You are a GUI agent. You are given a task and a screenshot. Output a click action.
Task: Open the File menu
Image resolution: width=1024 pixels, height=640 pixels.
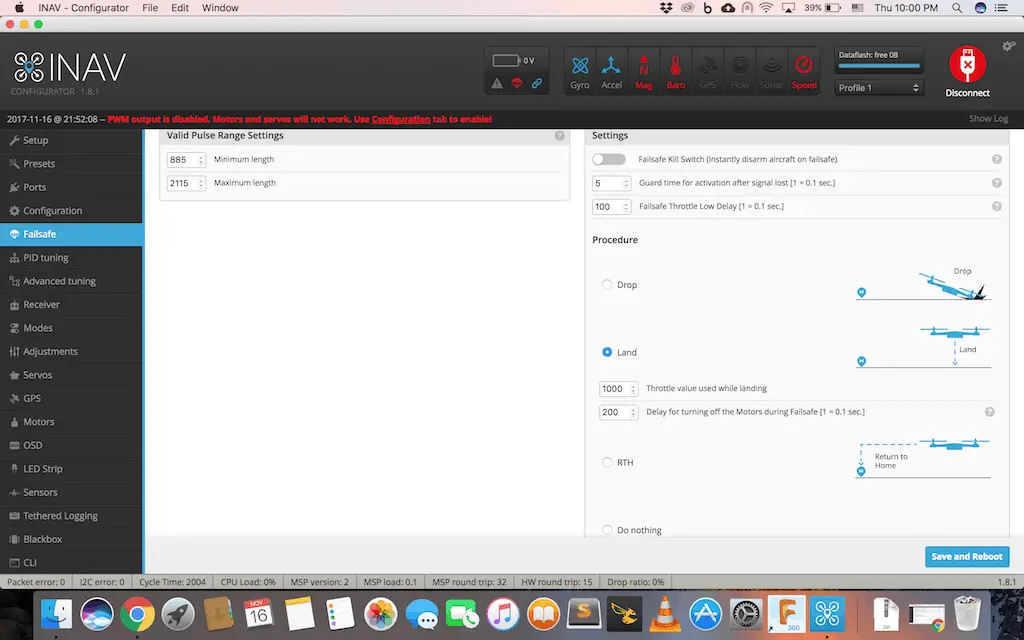(x=150, y=8)
